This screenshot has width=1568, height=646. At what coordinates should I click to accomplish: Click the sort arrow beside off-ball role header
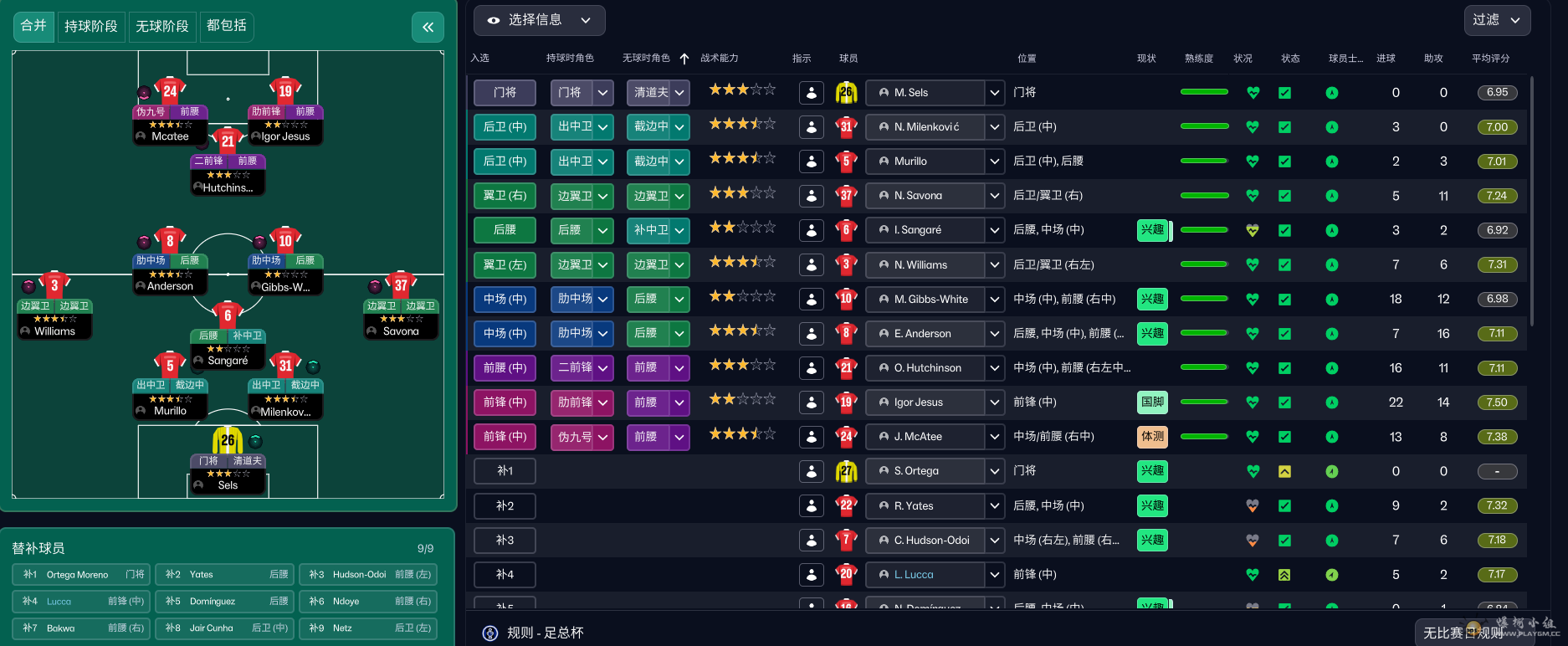684,59
